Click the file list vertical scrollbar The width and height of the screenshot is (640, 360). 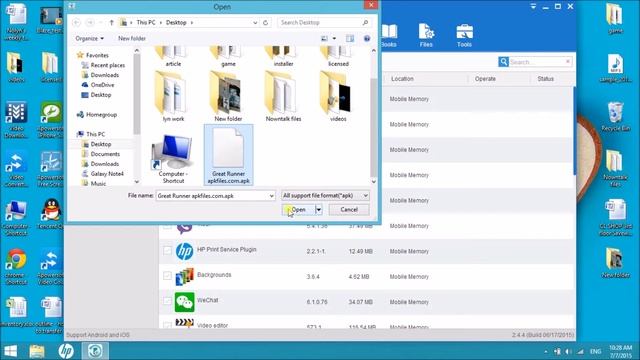tap(373, 127)
